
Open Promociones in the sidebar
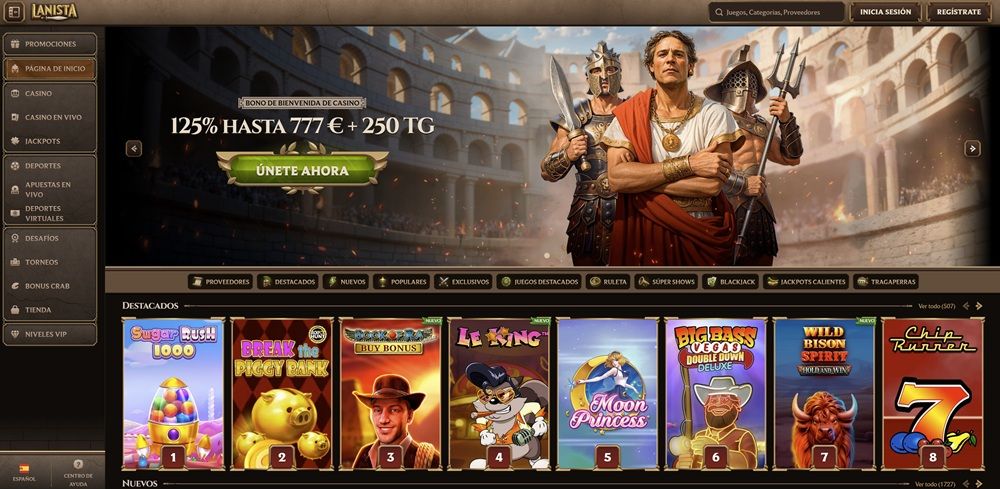(x=50, y=44)
